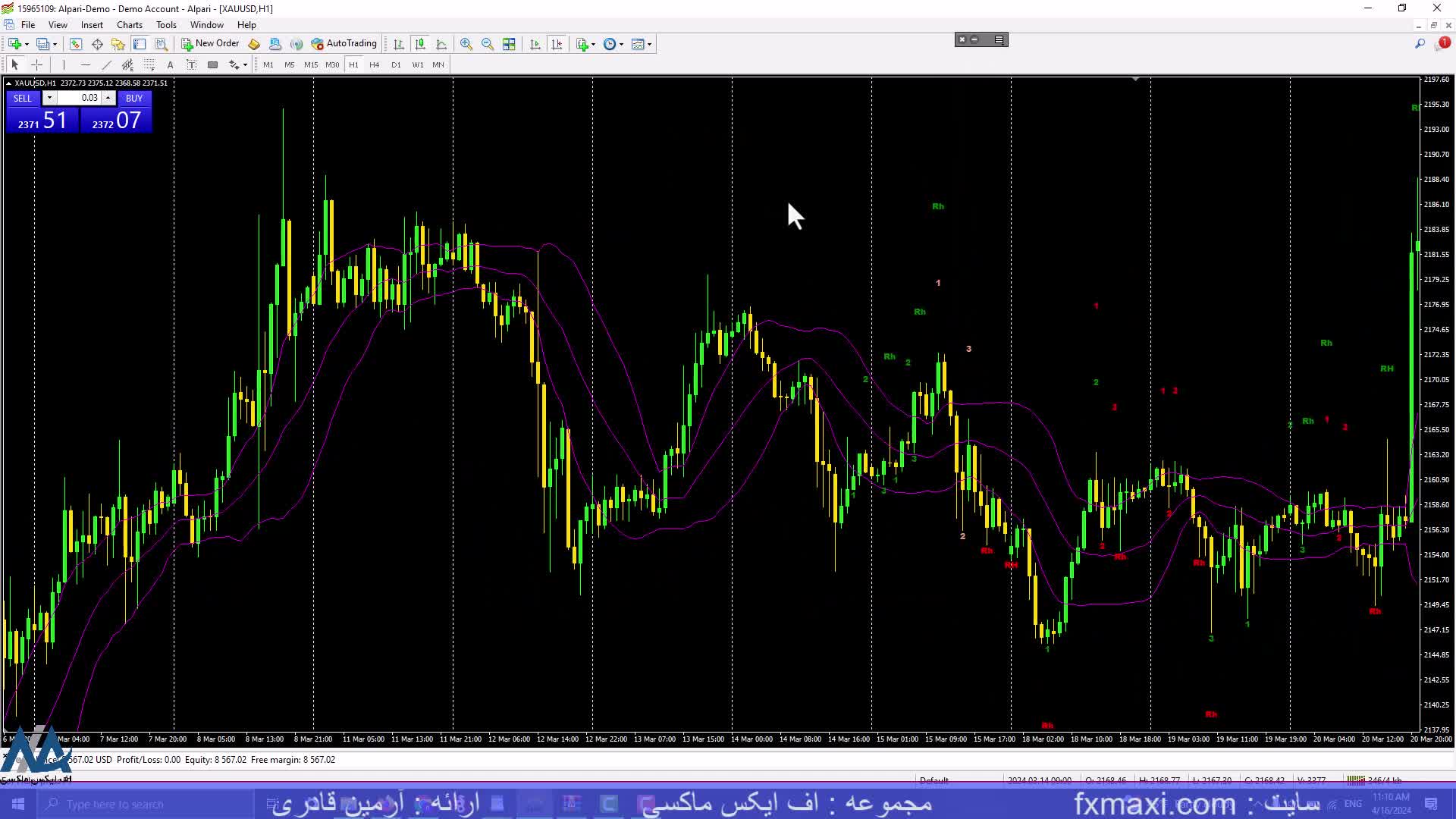This screenshot has height=819, width=1456.
Task: Select the H4 timeframe
Action: point(374,65)
